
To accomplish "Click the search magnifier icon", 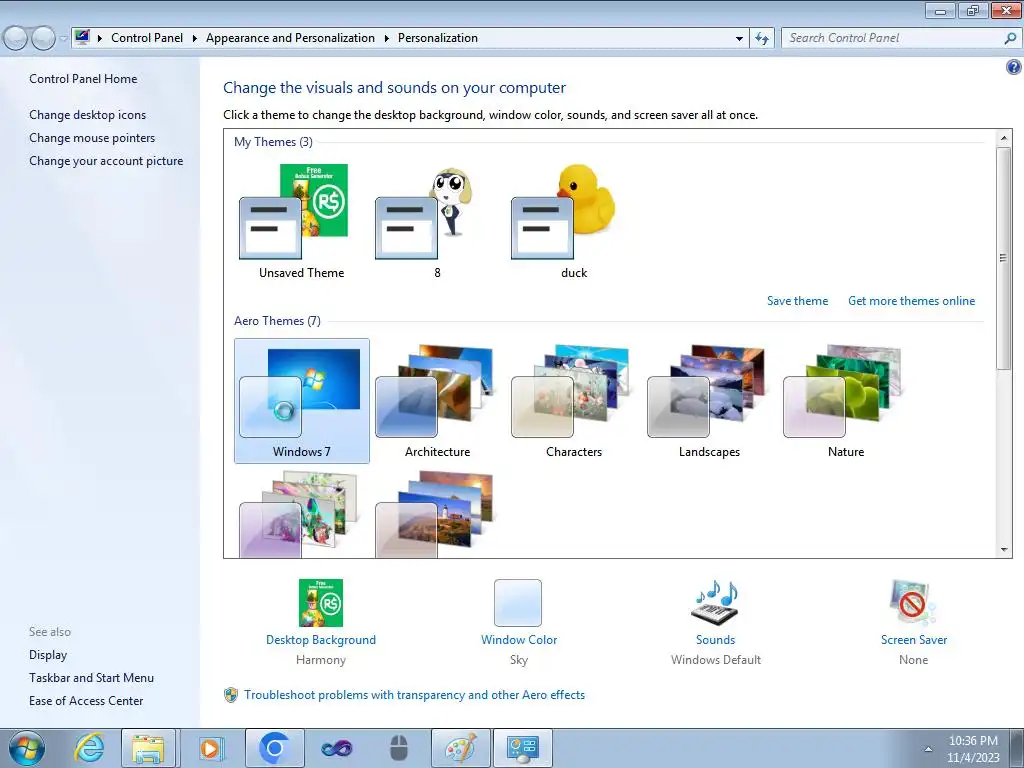I will 1010,38.
